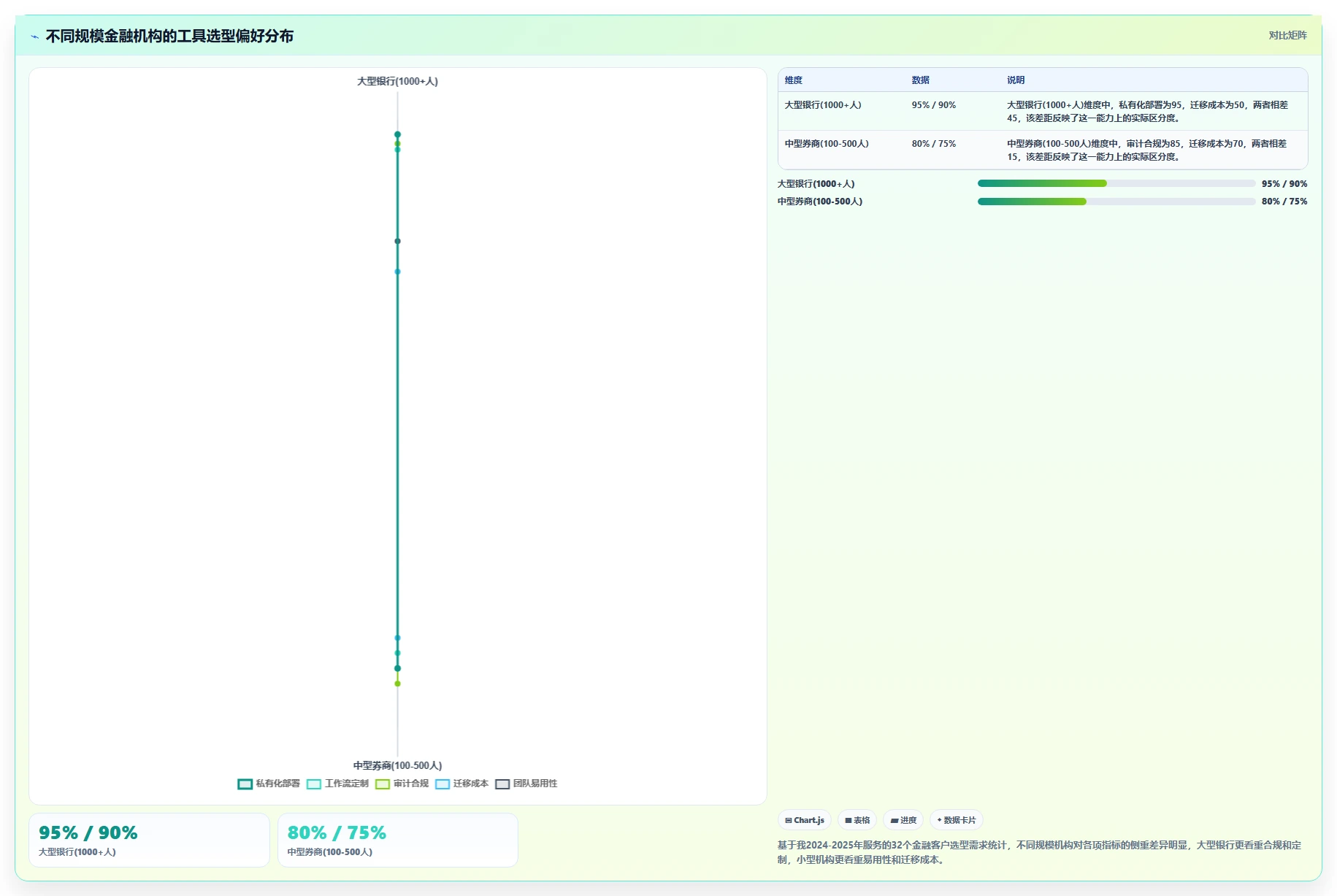Click the 数据 column header
Viewport: 1337px width, 896px height.
point(921,80)
